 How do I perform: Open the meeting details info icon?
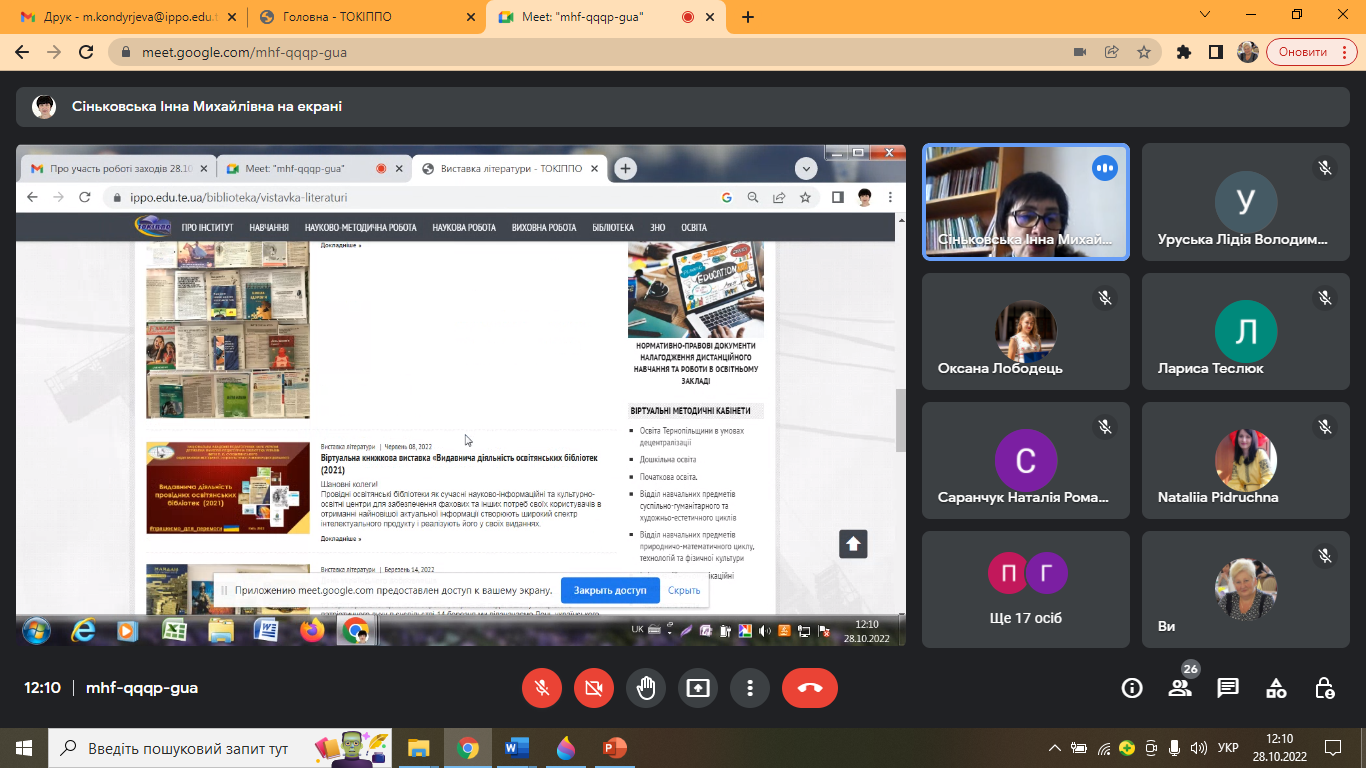coord(1132,688)
